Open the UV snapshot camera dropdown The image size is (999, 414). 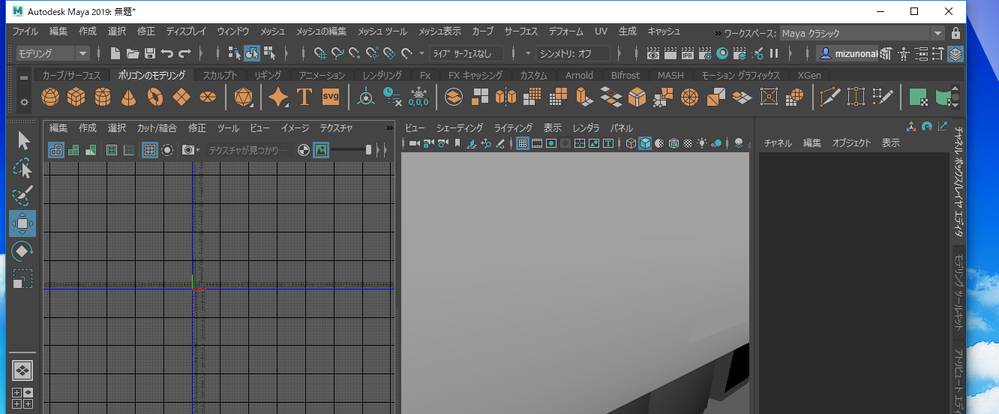[x=190, y=150]
